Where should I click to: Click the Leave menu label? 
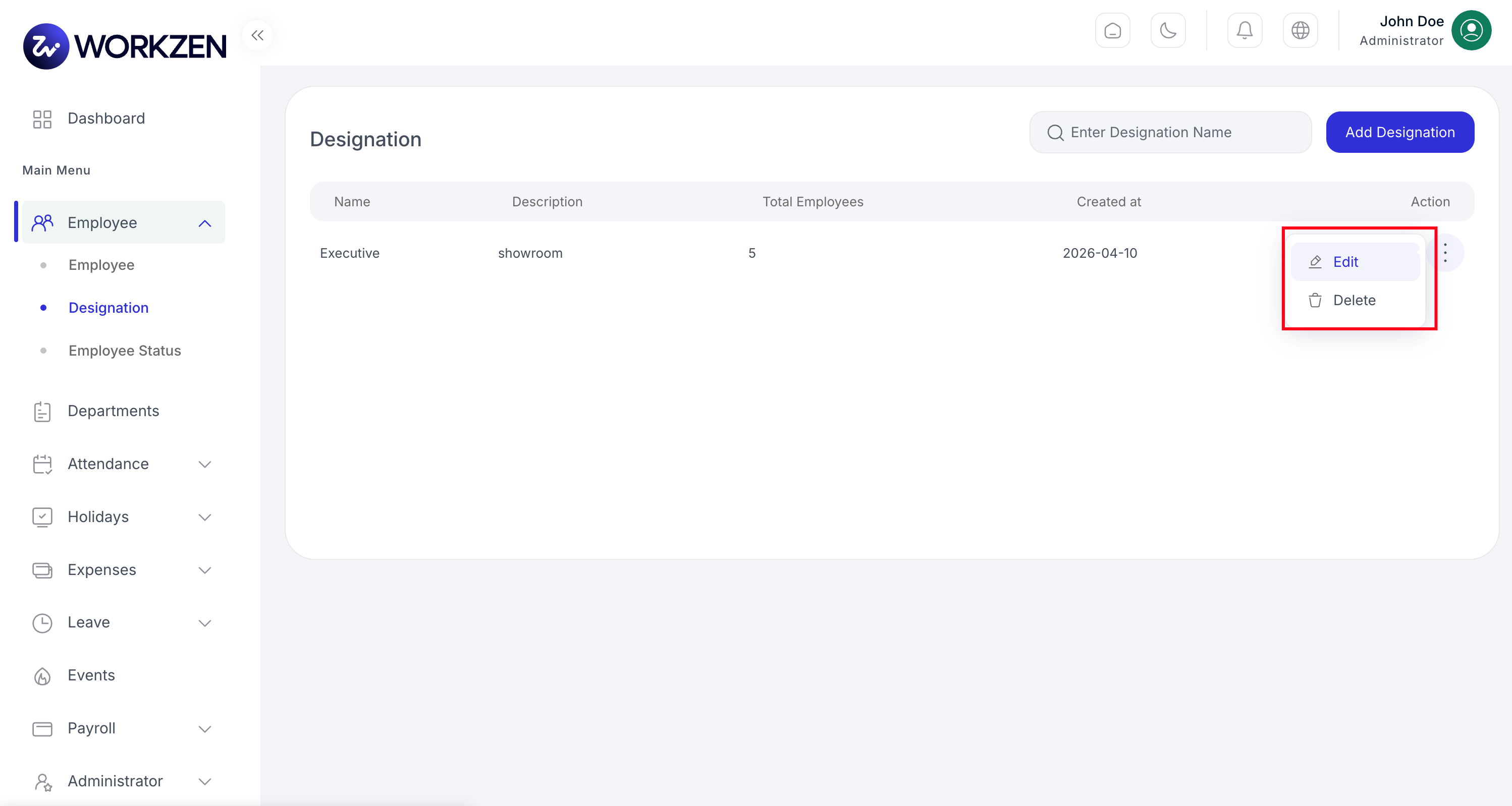[x=89, y=622]
